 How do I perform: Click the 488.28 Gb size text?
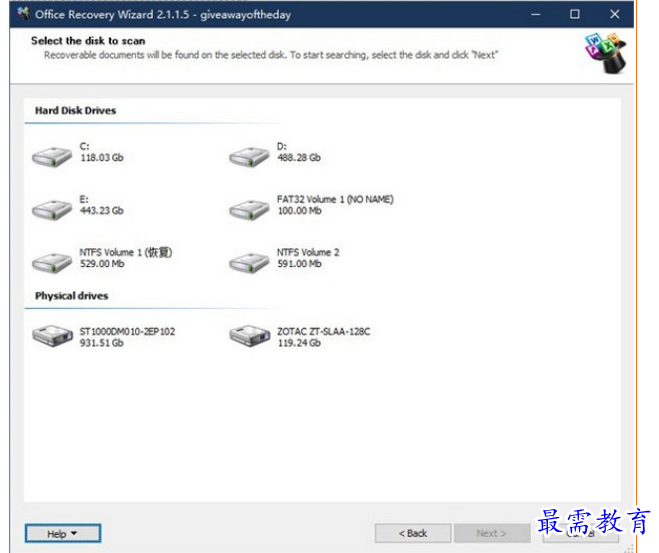299,158
